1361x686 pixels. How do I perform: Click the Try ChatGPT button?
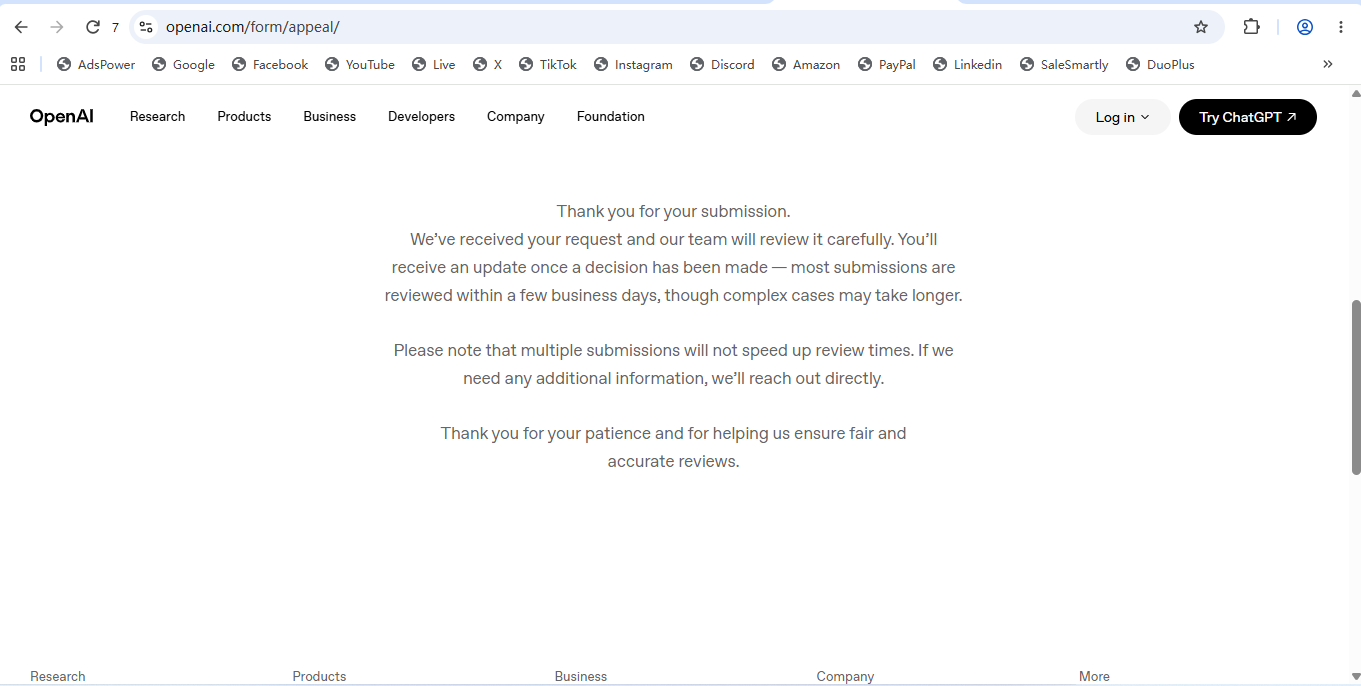point(1248,117)
